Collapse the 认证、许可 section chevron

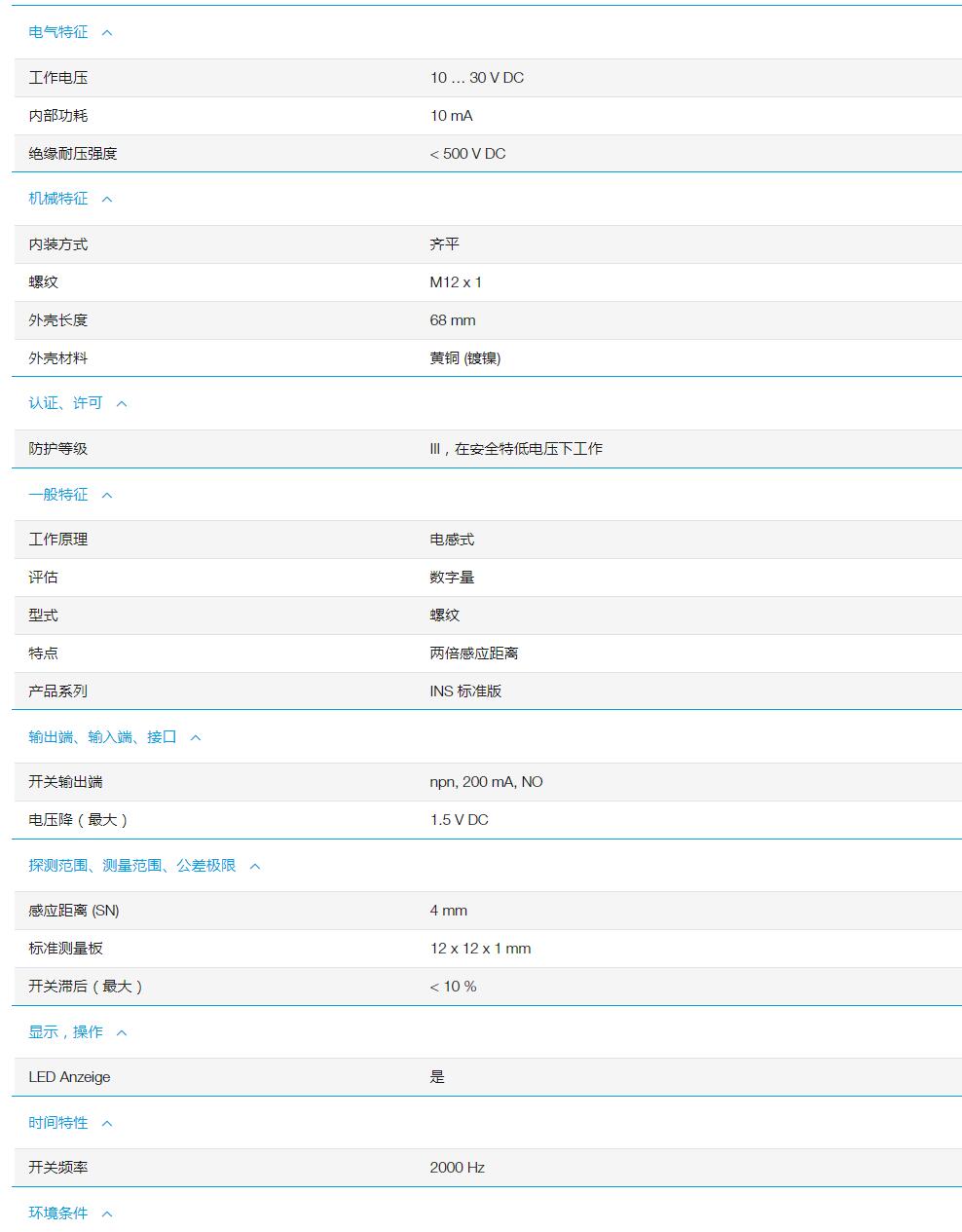(x=122, y=403)
